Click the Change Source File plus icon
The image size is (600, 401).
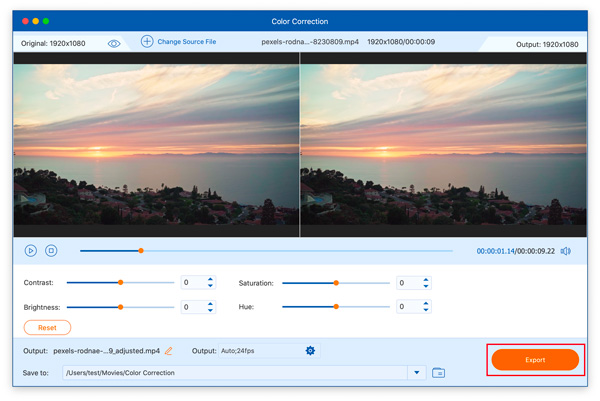coord(147,42)
